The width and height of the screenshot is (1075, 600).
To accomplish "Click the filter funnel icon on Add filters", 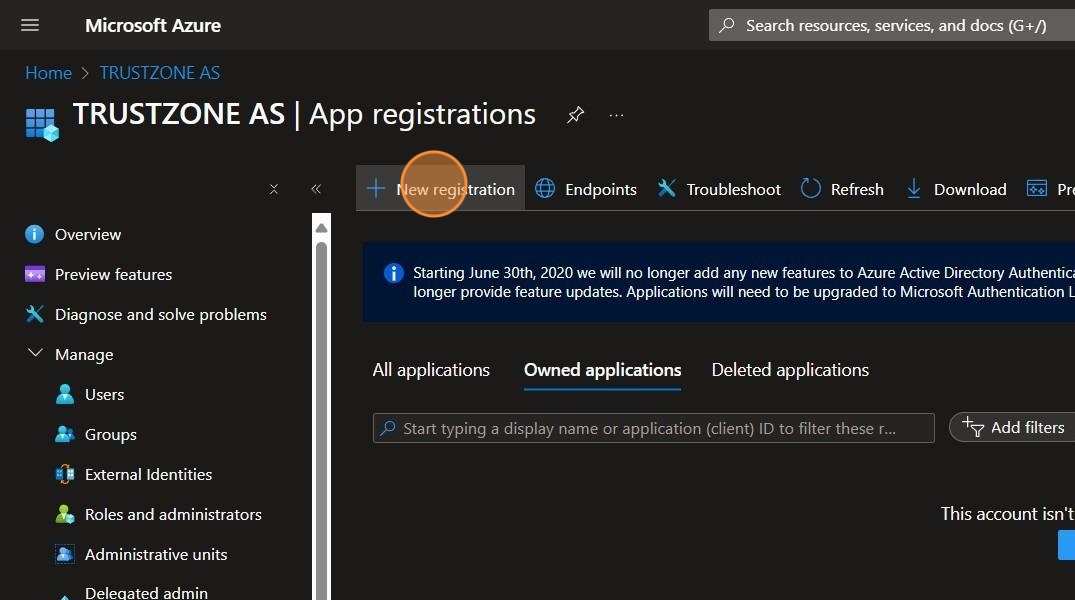I will (973, 427).
